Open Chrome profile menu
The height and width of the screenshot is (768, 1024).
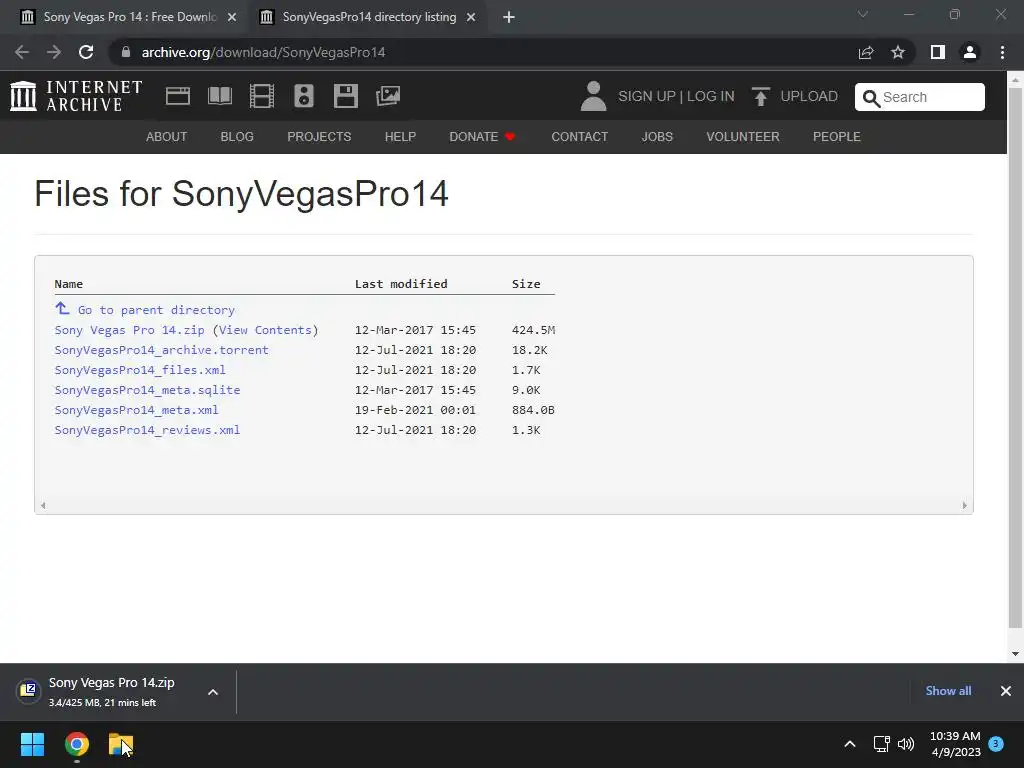click(970, 52)
